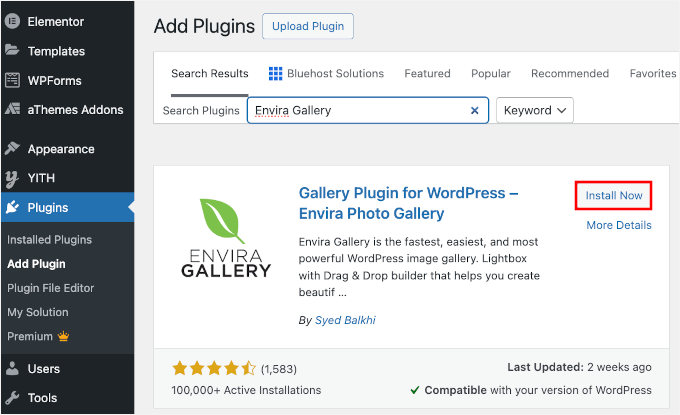Clear the plugin search field text
Viewport: 680px width, 415px height.
pos(474,110)
